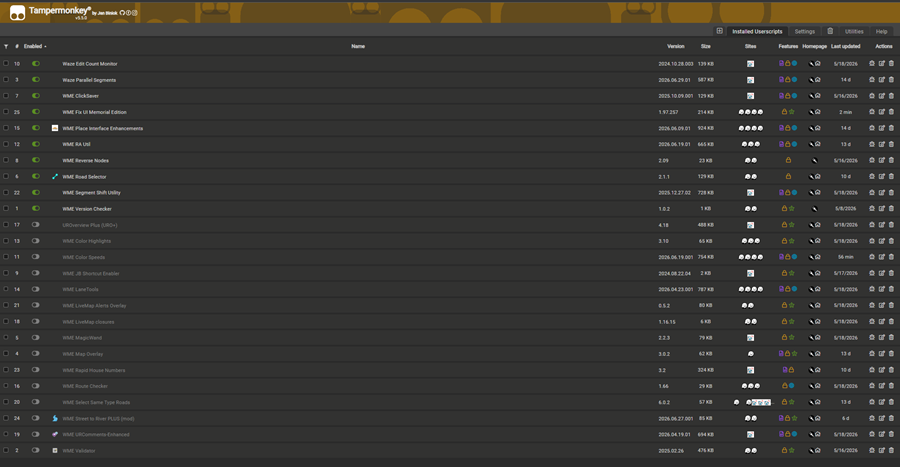Open the Instagram icon in header
Viewport: 900px width, 467px height.
coord(135,13)
